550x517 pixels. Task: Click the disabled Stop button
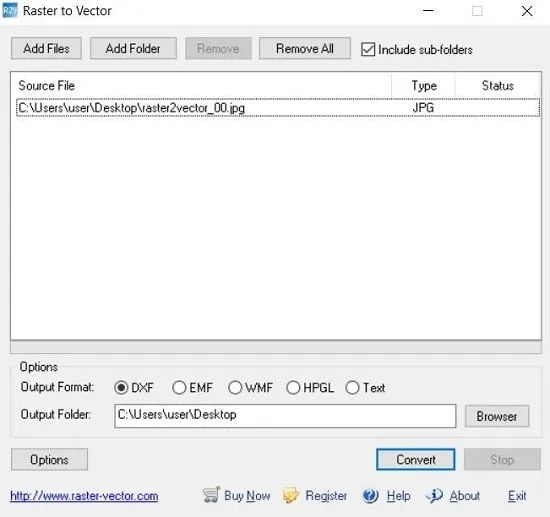pyautogui.click(x=502, y=459)
